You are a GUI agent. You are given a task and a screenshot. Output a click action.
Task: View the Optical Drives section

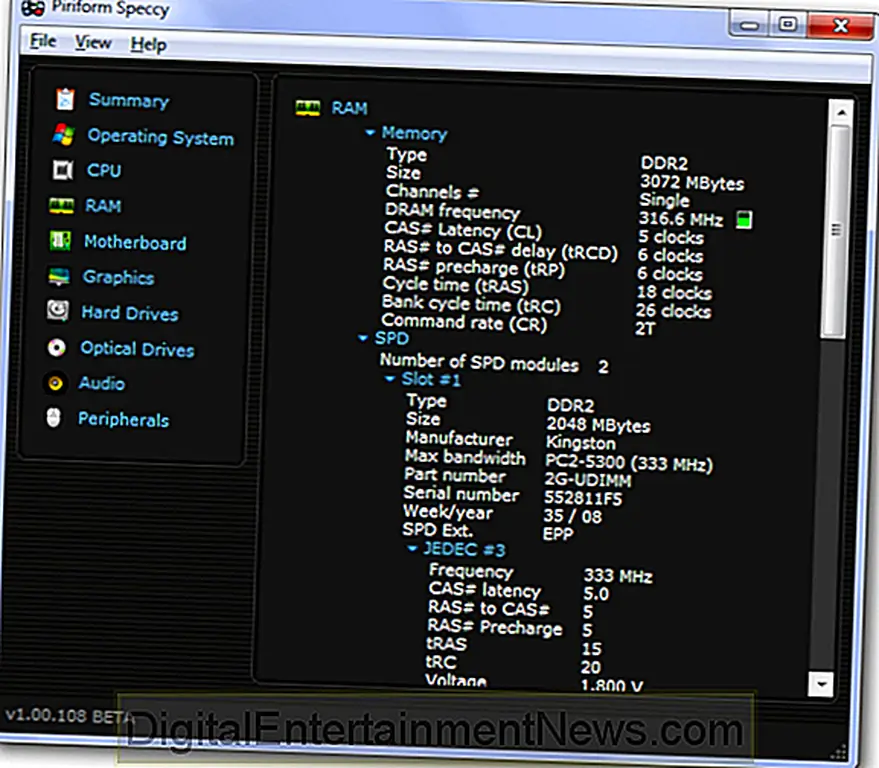137,349
